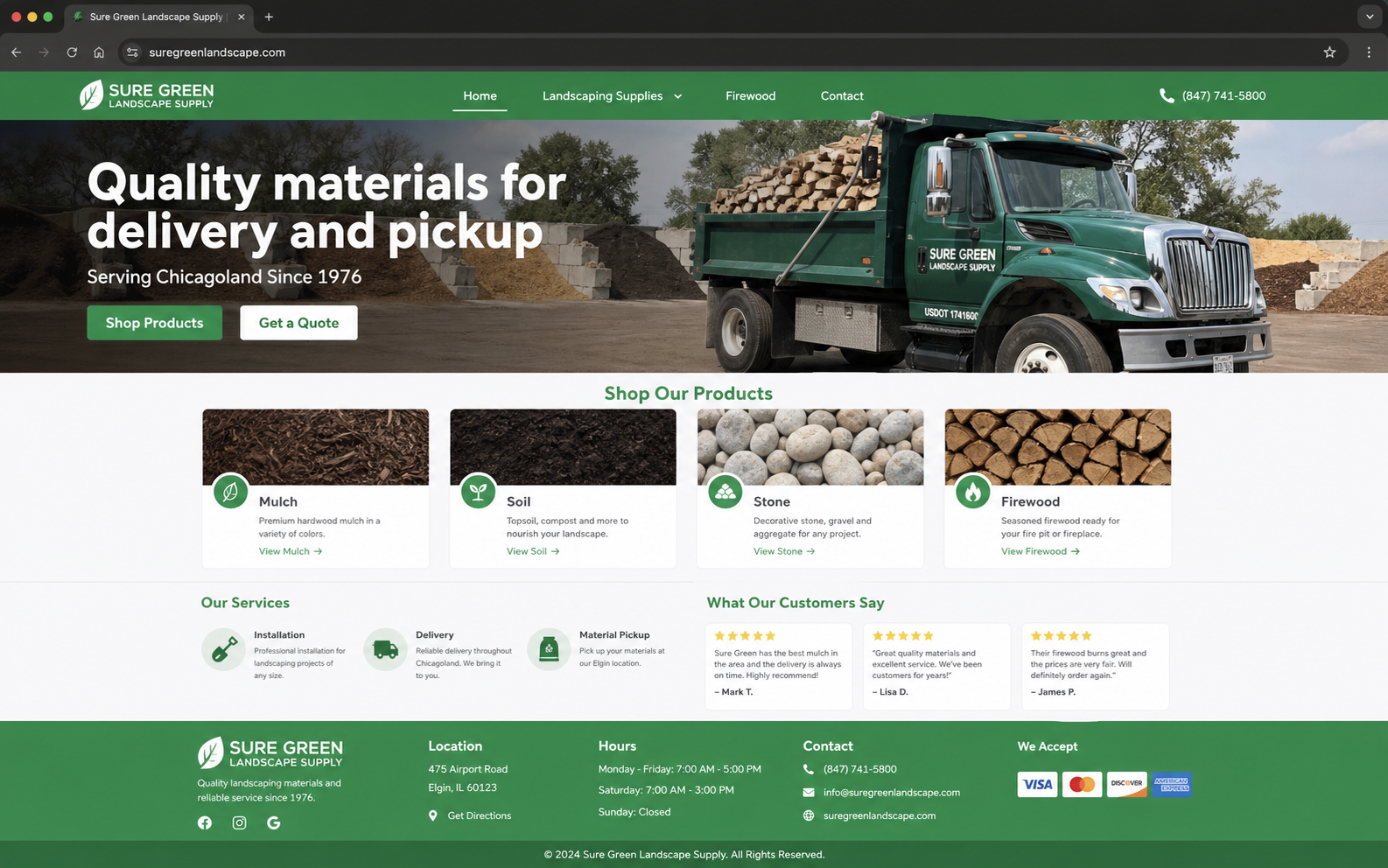Click the Soil sprout icon
The image size is (1388, 868).
pyautogui.click(x=478, y=492)
